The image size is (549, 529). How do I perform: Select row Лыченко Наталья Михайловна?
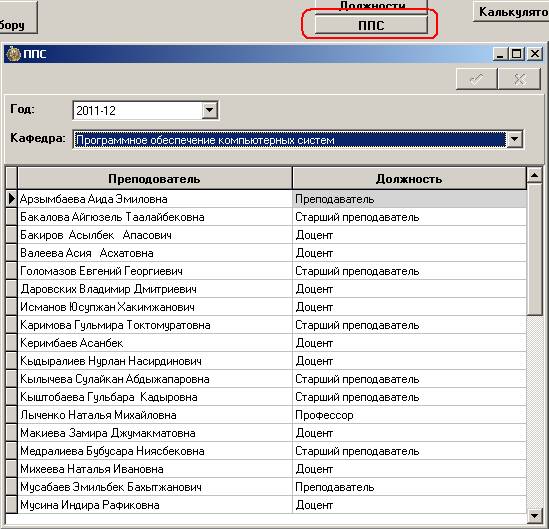[x=266, y=415]
